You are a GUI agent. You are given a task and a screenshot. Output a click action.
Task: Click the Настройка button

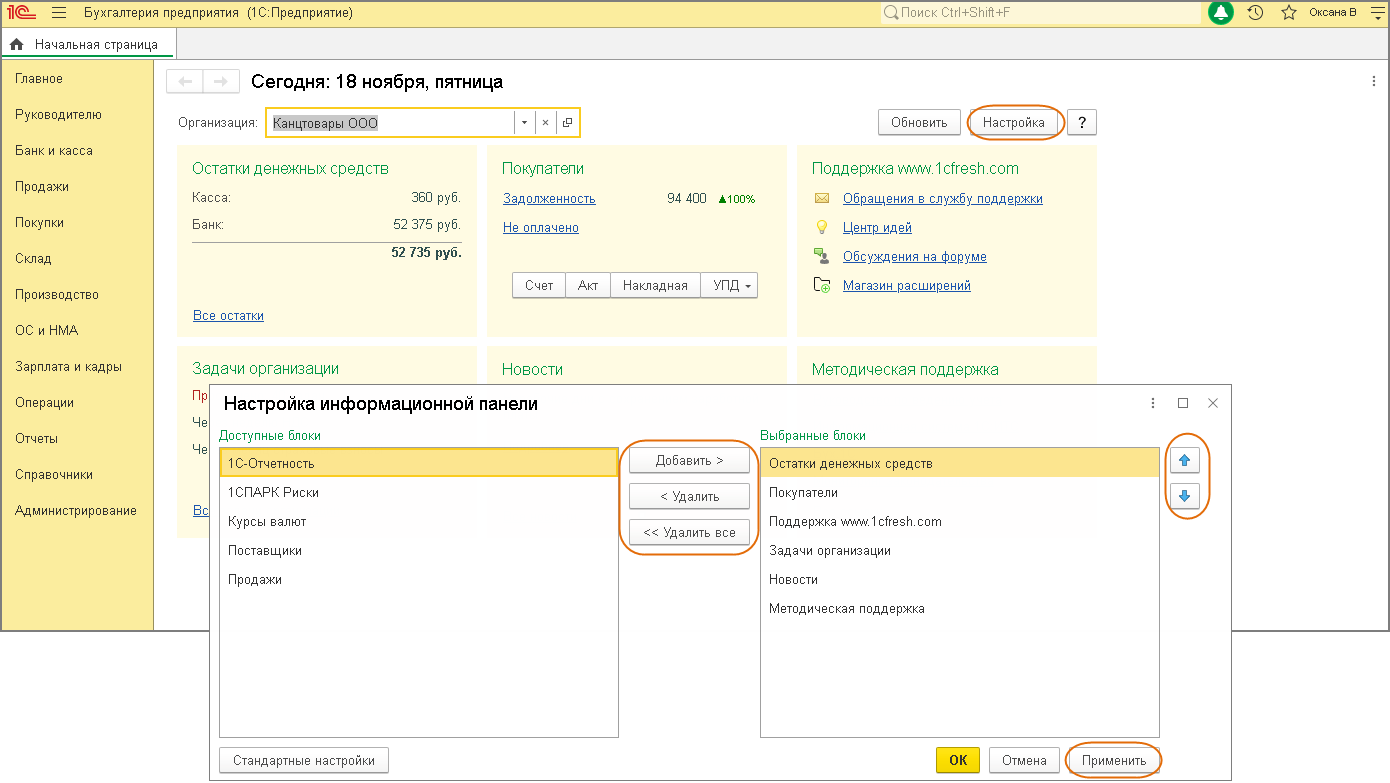1014,122
